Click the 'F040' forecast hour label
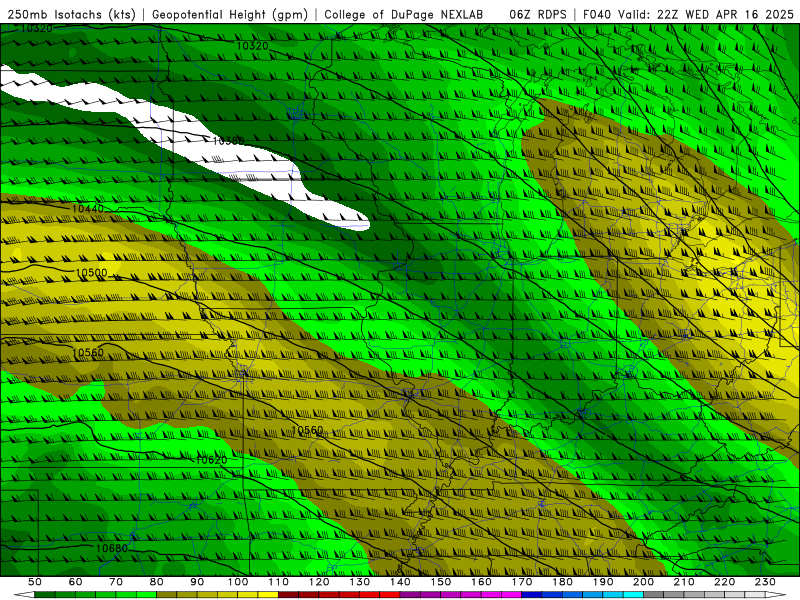Screen dimensions: 800x600 point(596,14)
